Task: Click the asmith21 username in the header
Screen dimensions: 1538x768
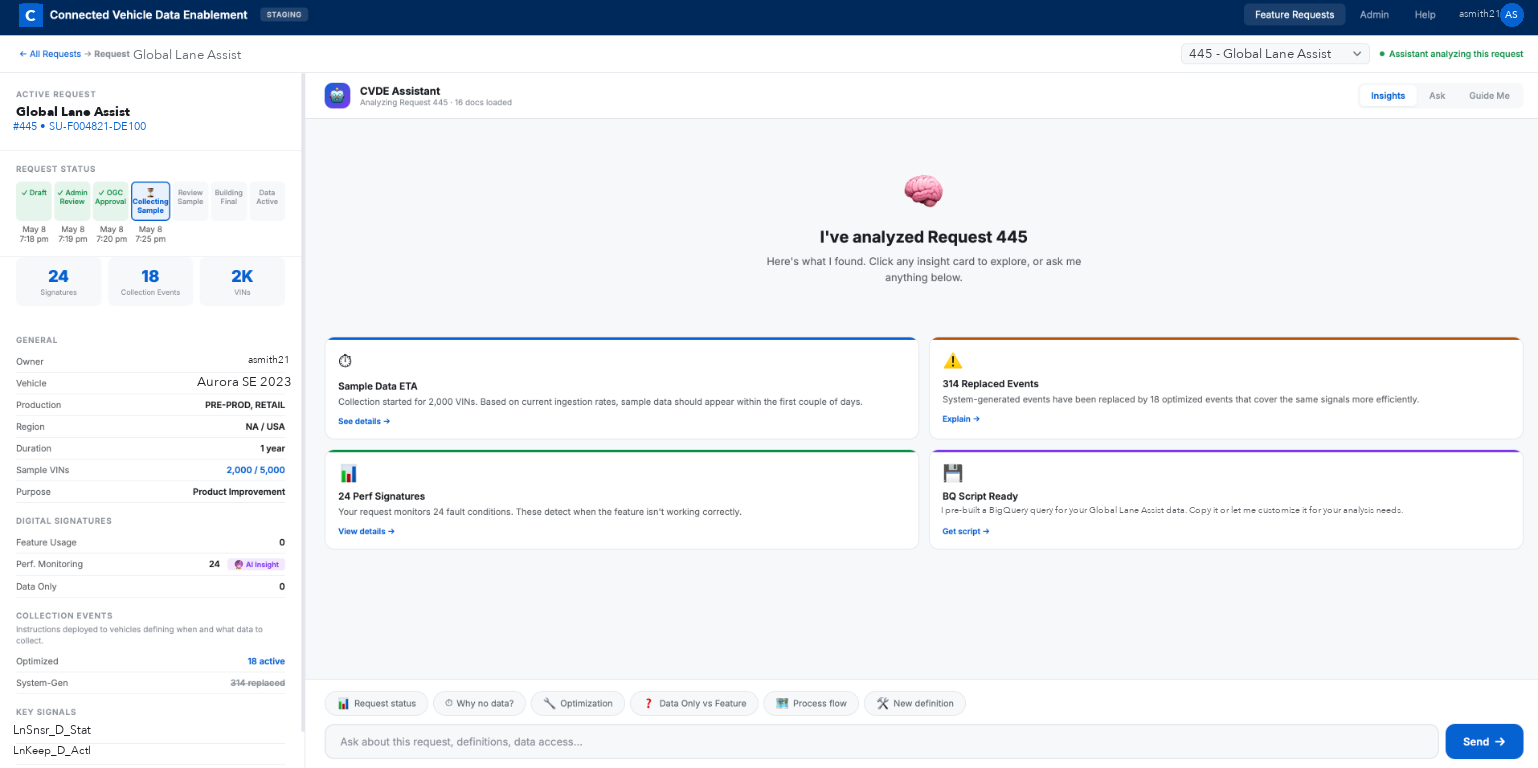Action: (1478, 14)
